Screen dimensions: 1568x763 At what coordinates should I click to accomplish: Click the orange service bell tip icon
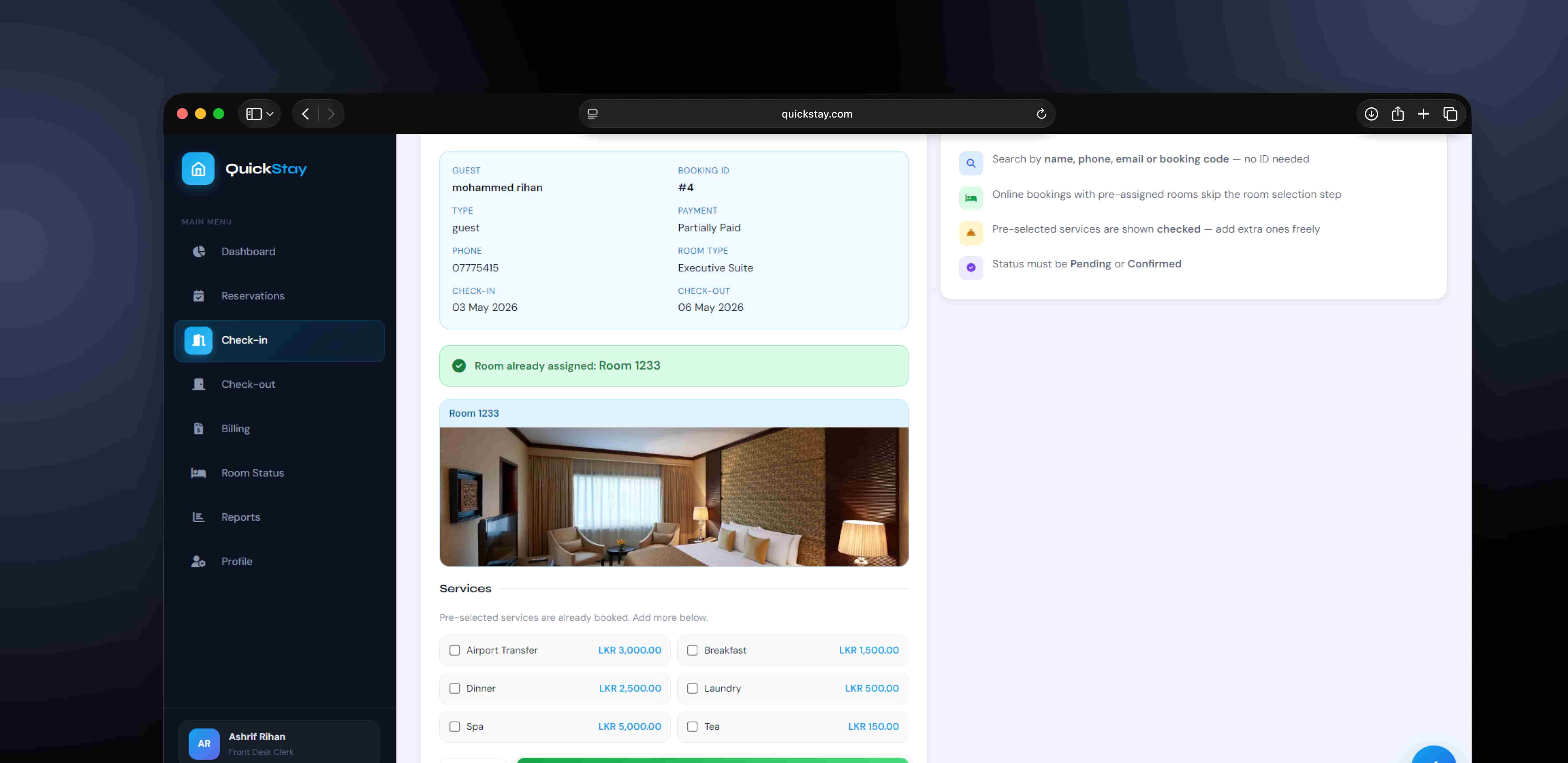tap(971, 233)
